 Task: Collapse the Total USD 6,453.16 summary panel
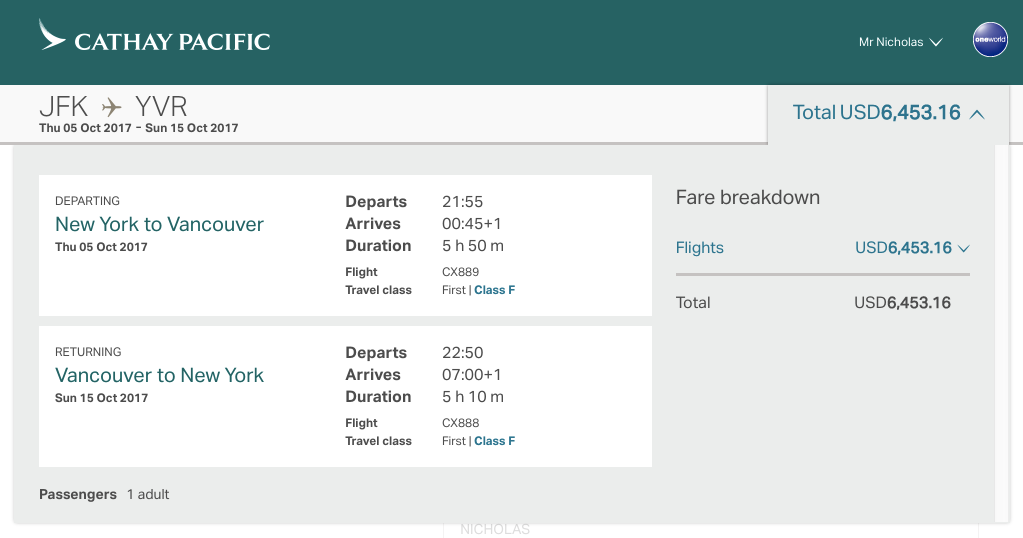[x=977, y=114]
